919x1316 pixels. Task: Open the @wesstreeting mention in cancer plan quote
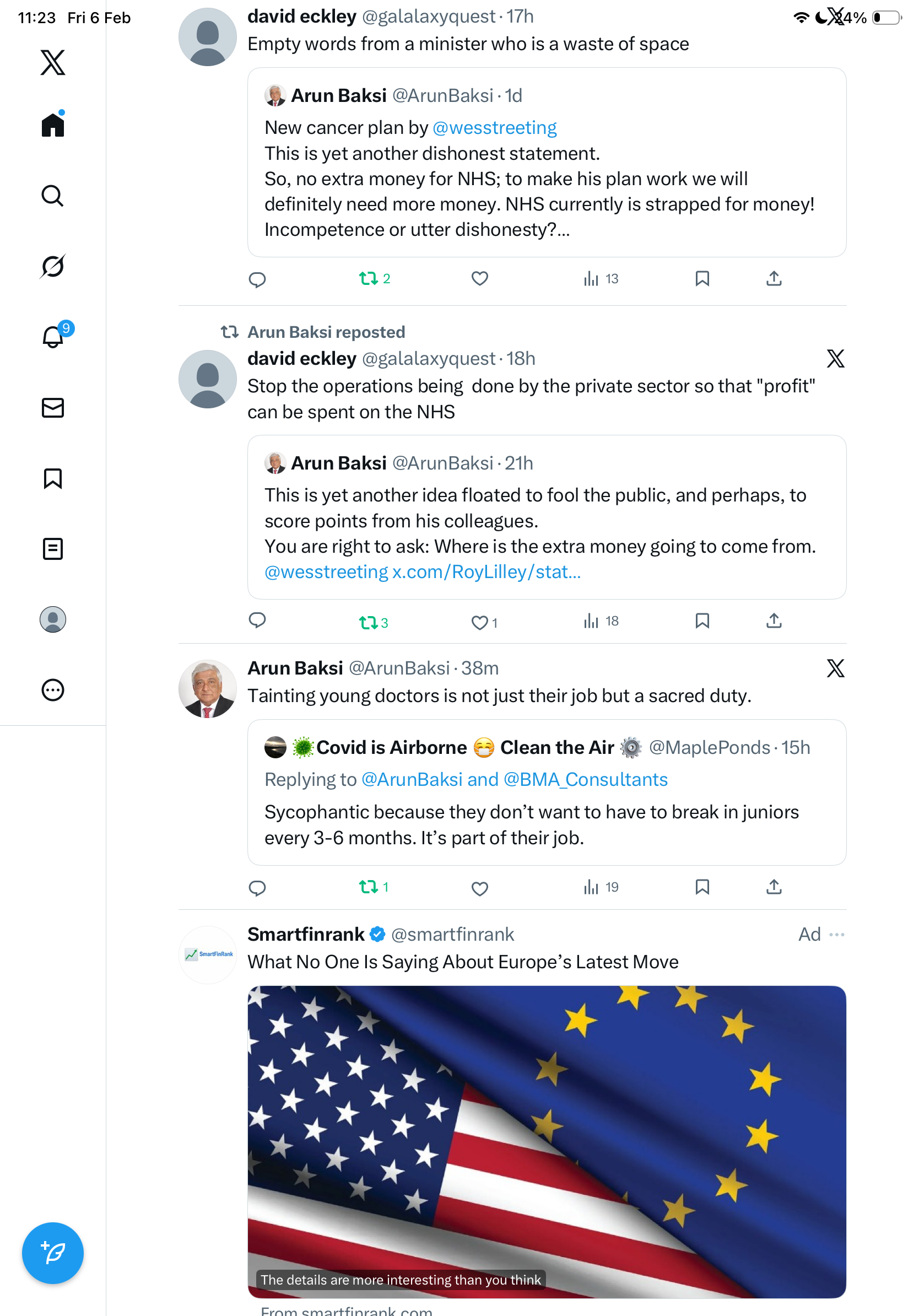(494, 127)
